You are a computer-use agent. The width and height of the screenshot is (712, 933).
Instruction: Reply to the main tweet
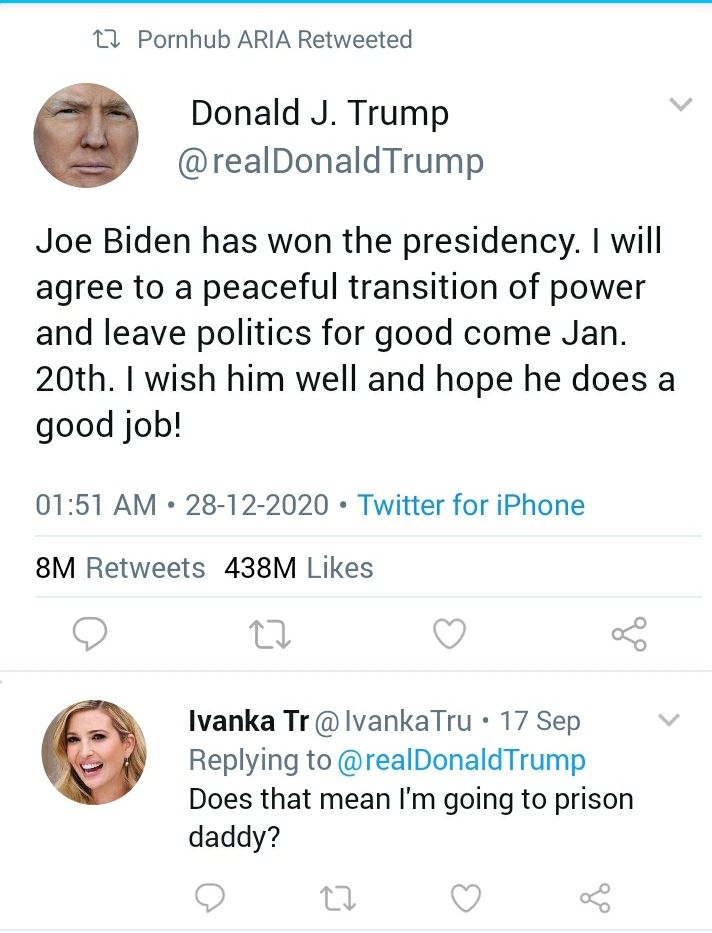(x=91, y=633)
